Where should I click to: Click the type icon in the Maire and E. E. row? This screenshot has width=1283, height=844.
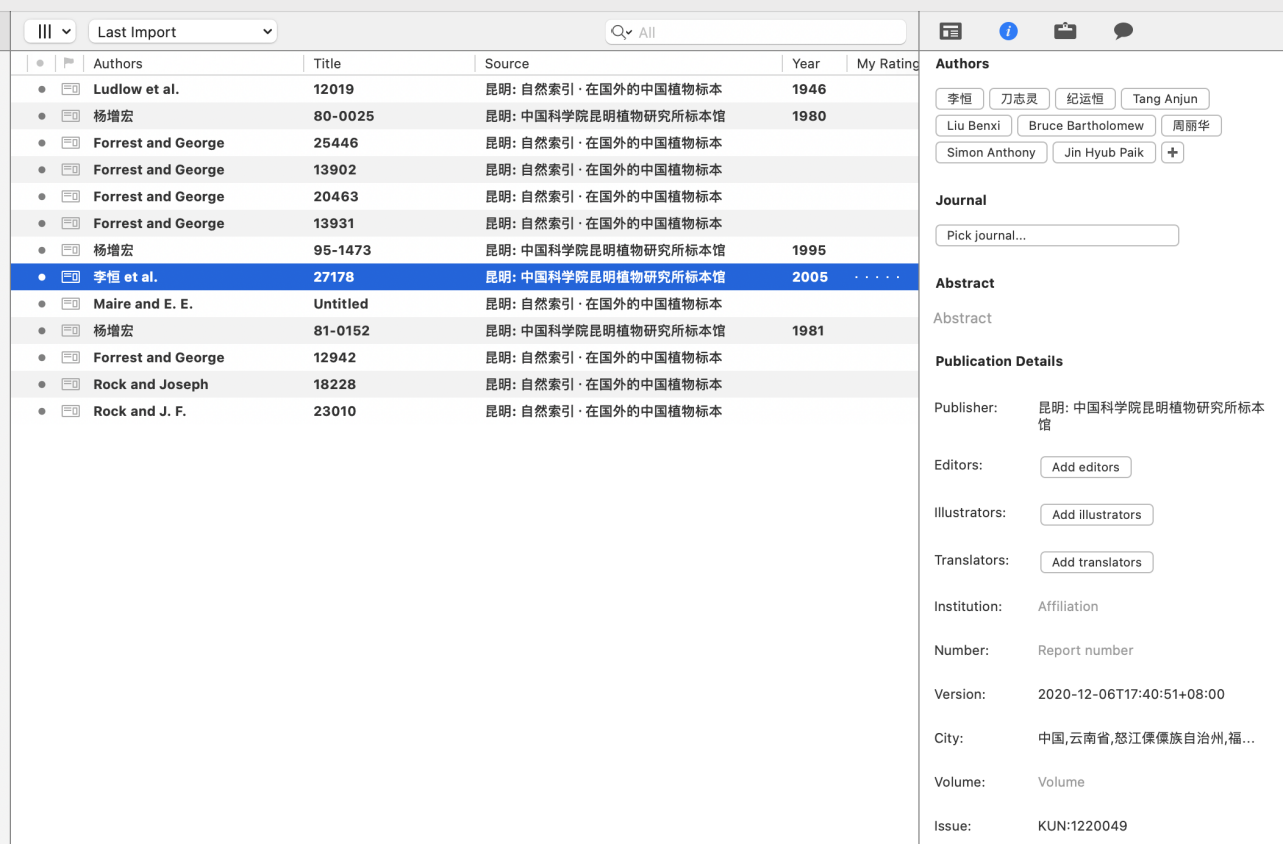[x=70, y=304]
